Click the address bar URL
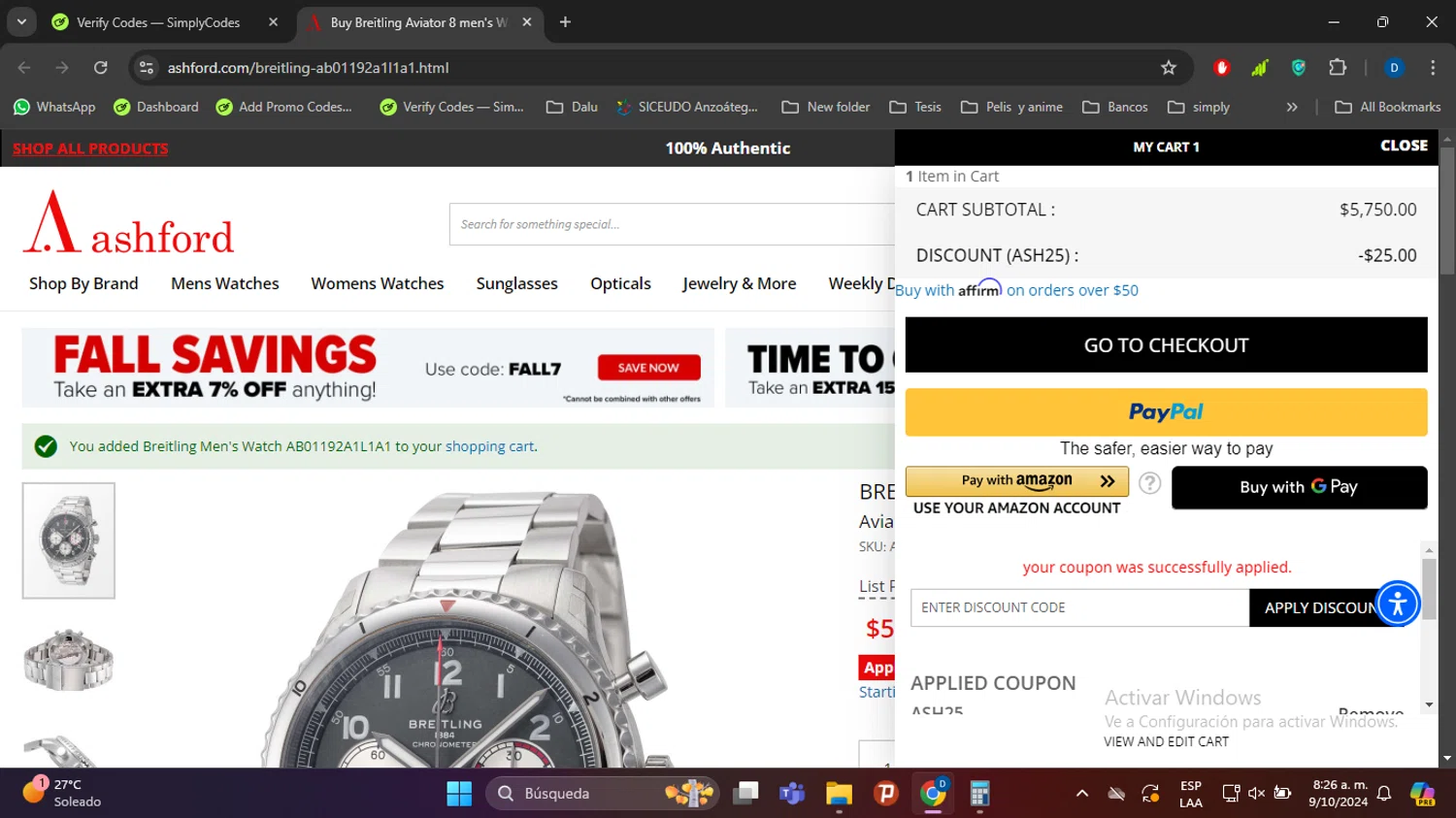 coord(308,68)
